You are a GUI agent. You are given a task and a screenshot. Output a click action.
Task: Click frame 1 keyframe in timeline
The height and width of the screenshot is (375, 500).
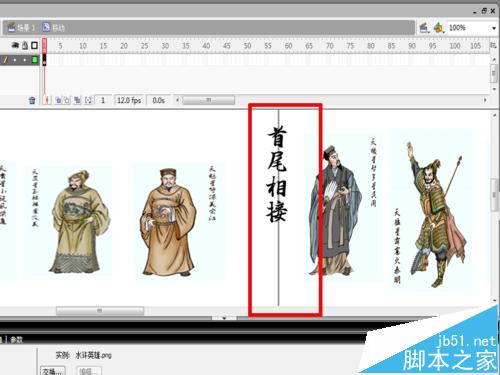pyautogui.click(x=45, y=60)
